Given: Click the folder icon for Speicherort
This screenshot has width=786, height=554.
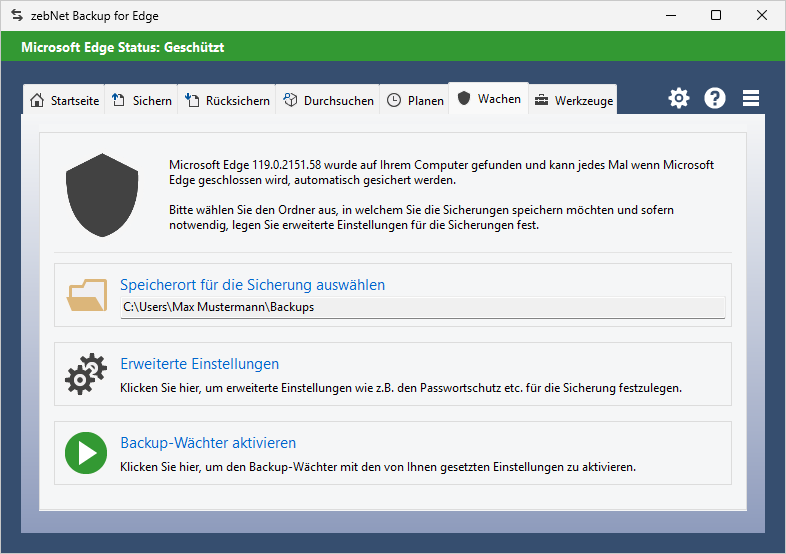Looking at the screenshot, I should pos(86,296).
